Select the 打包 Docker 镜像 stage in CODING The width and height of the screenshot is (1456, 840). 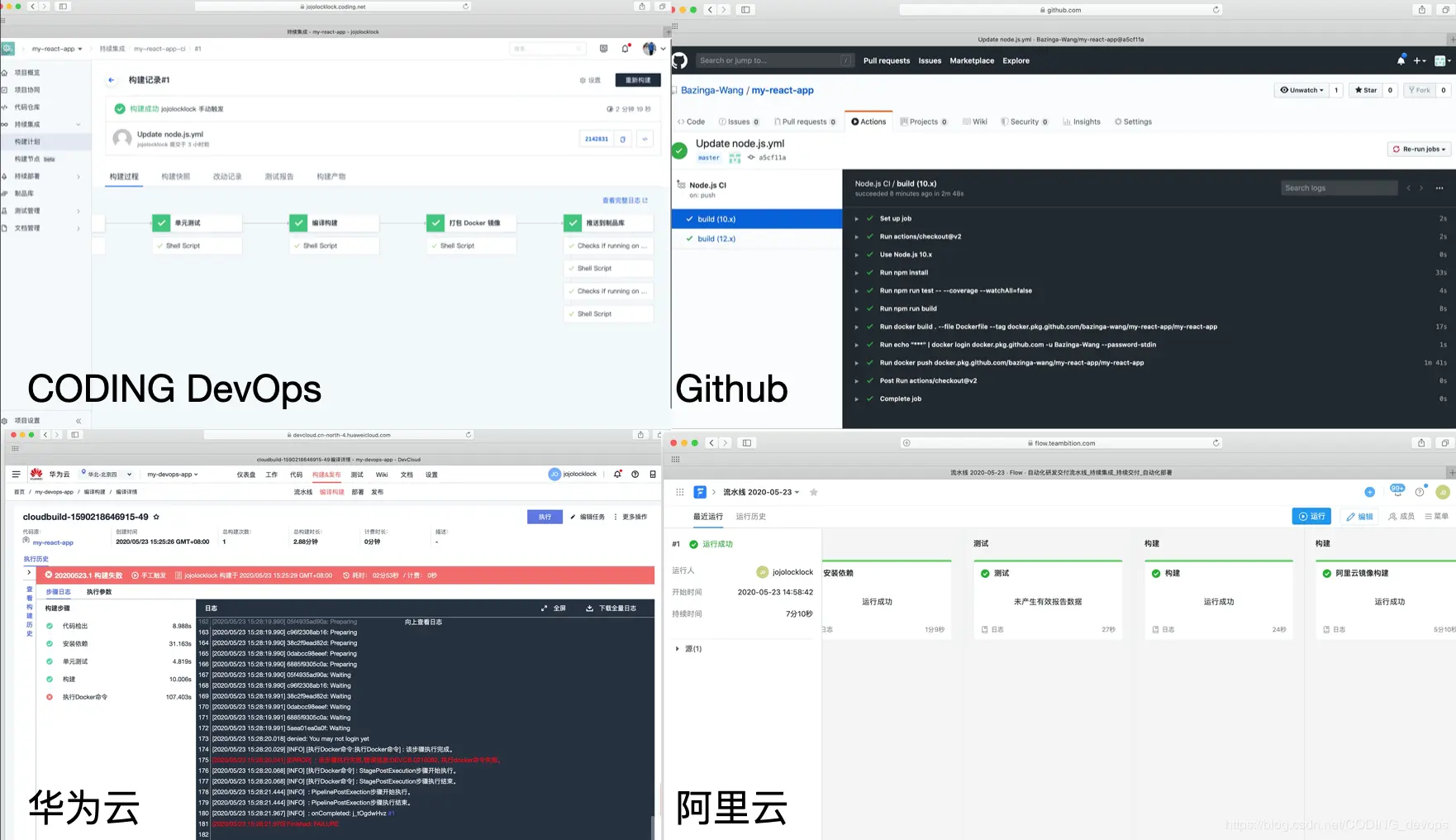pyautogui.click(x=473, y=222)
